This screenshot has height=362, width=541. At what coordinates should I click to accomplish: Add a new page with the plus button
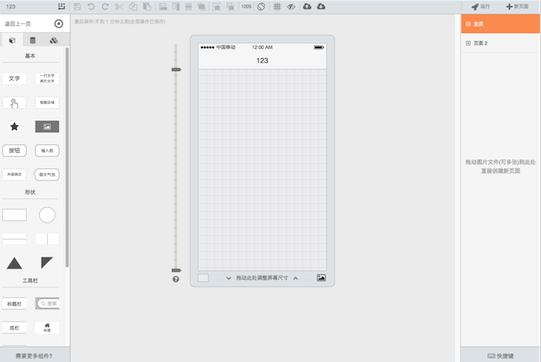[x=517, y=7]
